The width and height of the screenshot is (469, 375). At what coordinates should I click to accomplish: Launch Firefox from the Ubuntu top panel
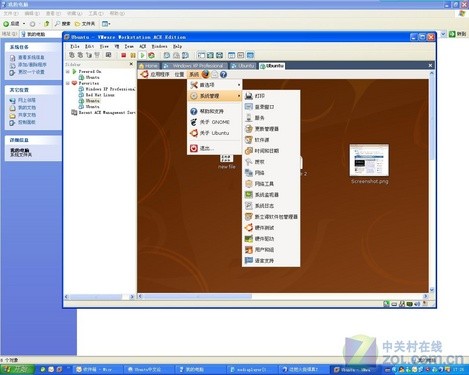click(x=205, y=74)
